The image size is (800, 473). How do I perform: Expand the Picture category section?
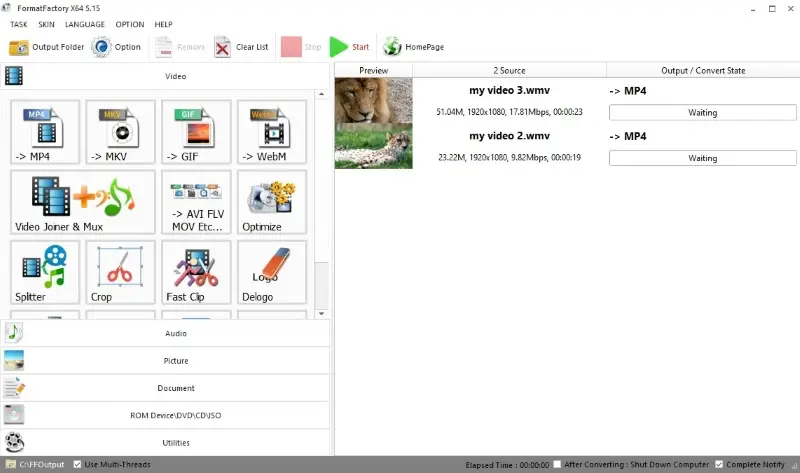165,361
